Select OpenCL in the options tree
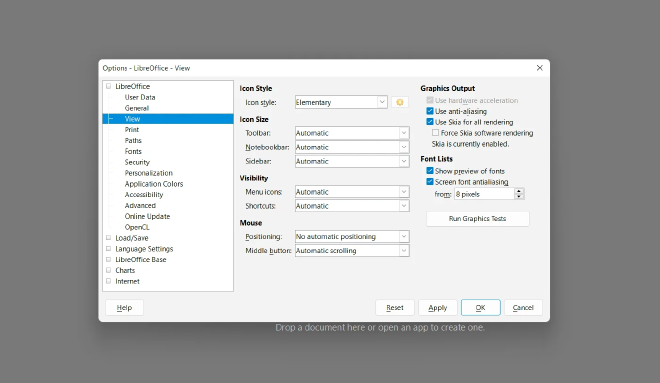The width and height of the screenshot is (660, 383). point(137,227)
